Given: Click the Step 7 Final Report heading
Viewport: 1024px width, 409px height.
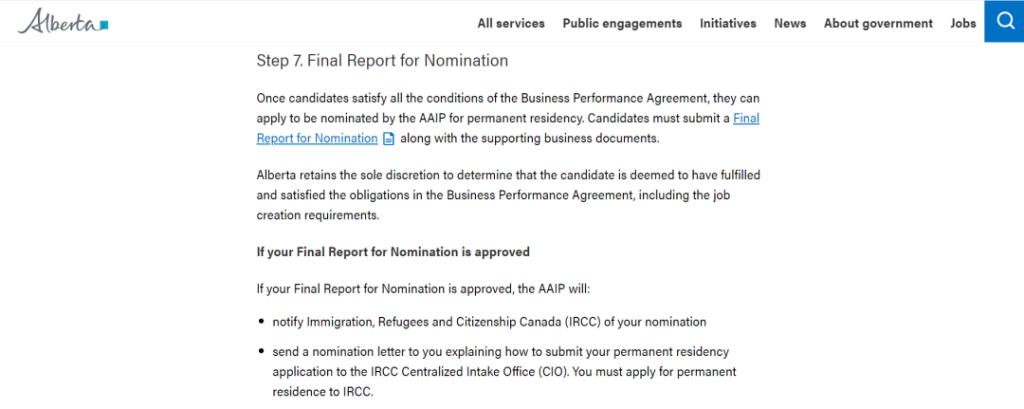Looking at the screenshot, I should [382, 61].
